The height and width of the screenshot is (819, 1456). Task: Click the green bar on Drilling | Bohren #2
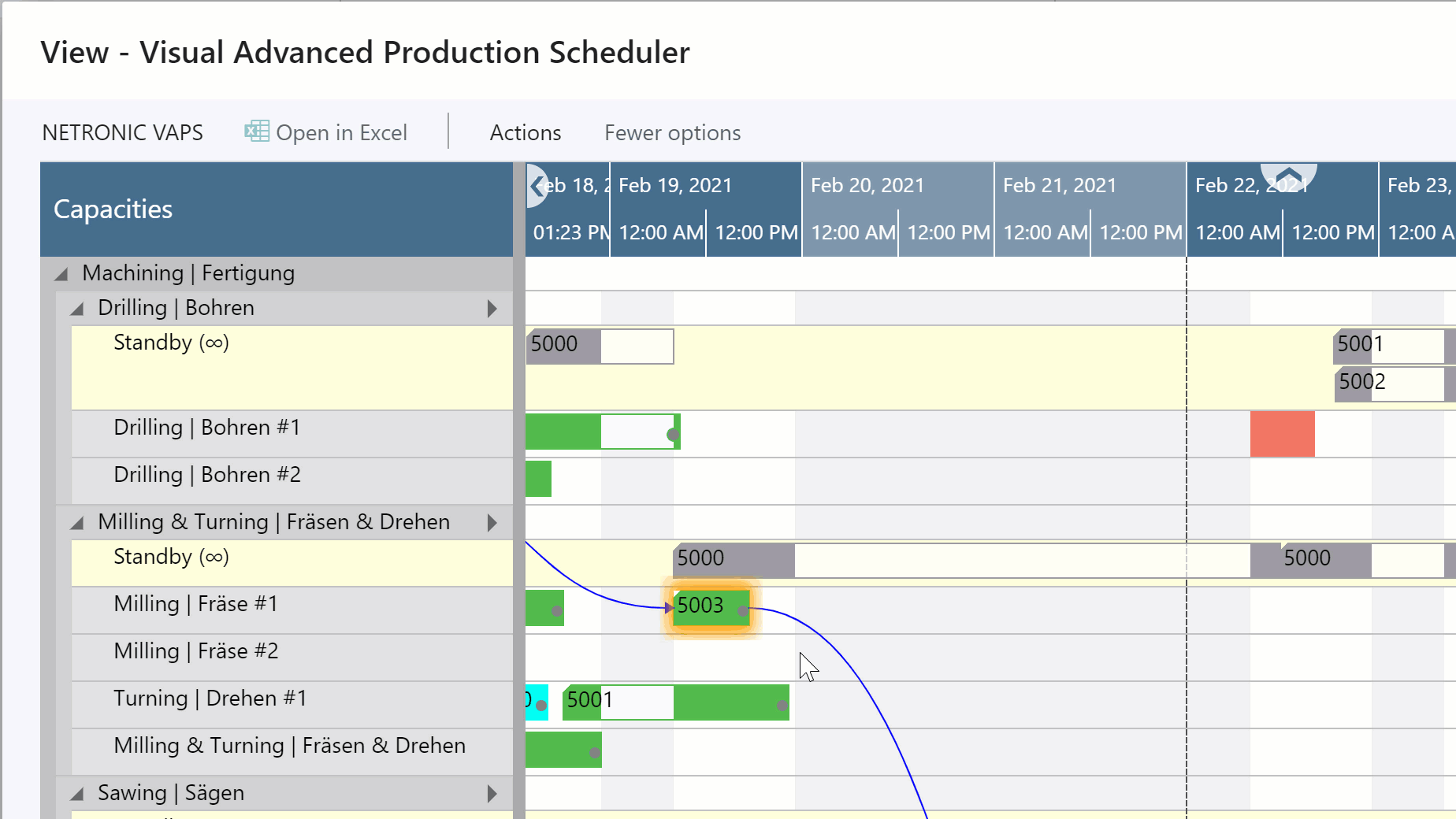click(539, 478)
